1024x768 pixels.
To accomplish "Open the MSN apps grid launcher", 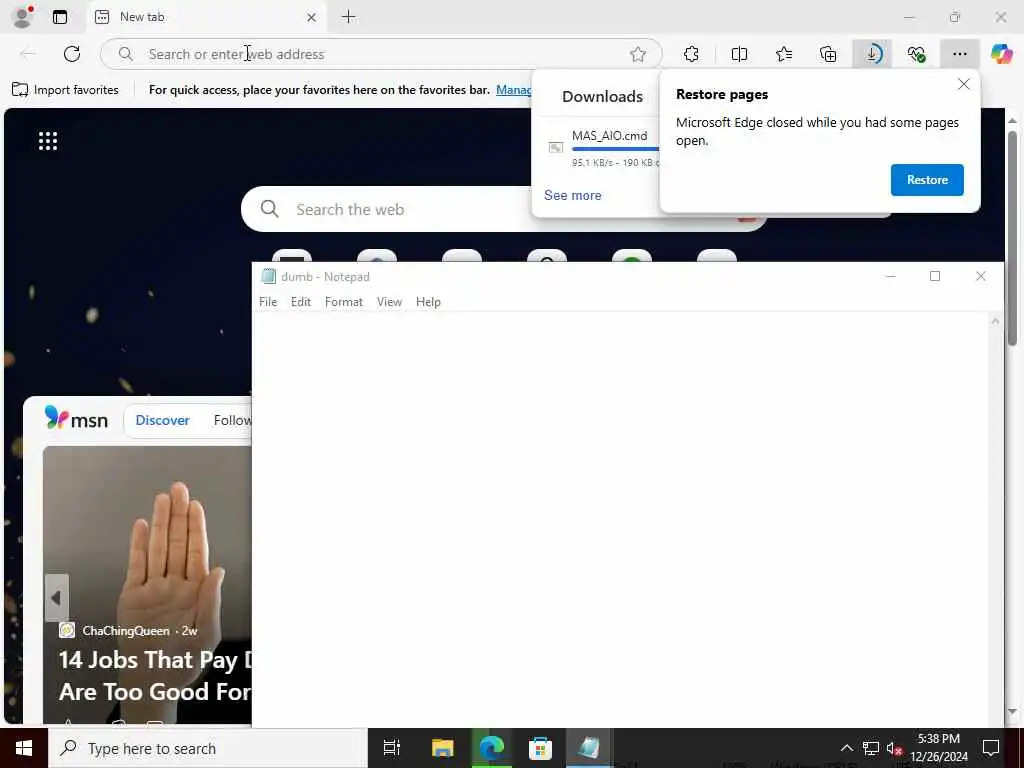I will click(48, 140).
